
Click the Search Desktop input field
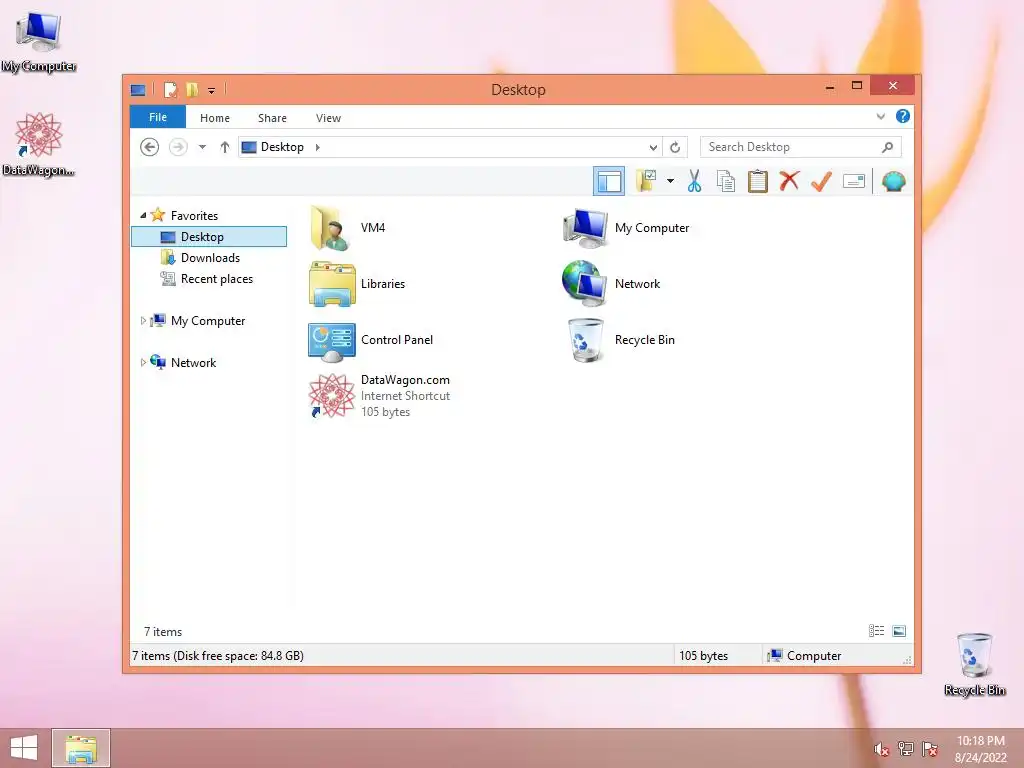point(801,147)
